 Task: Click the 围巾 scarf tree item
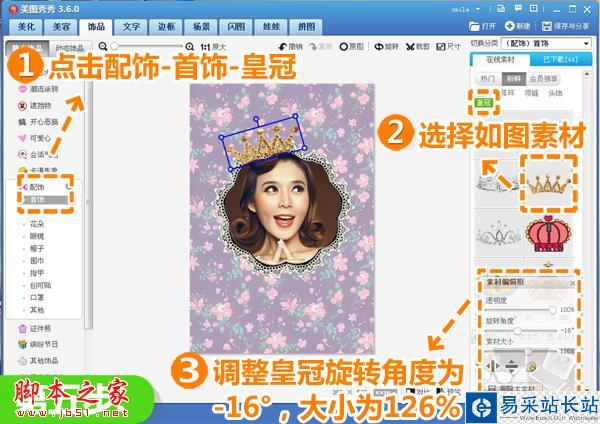(x=37, y=261)
